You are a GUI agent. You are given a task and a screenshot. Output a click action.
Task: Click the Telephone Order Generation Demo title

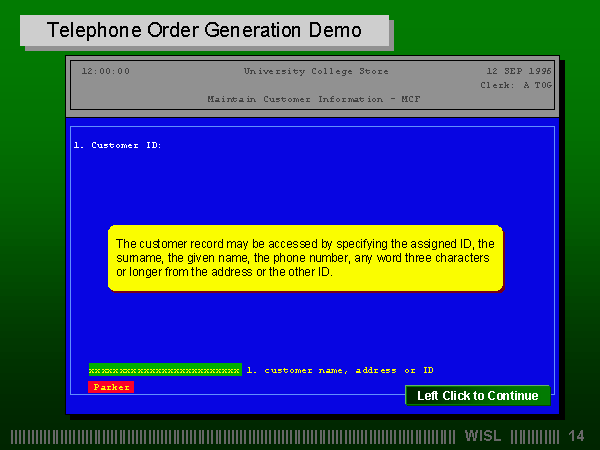(204, 30)
